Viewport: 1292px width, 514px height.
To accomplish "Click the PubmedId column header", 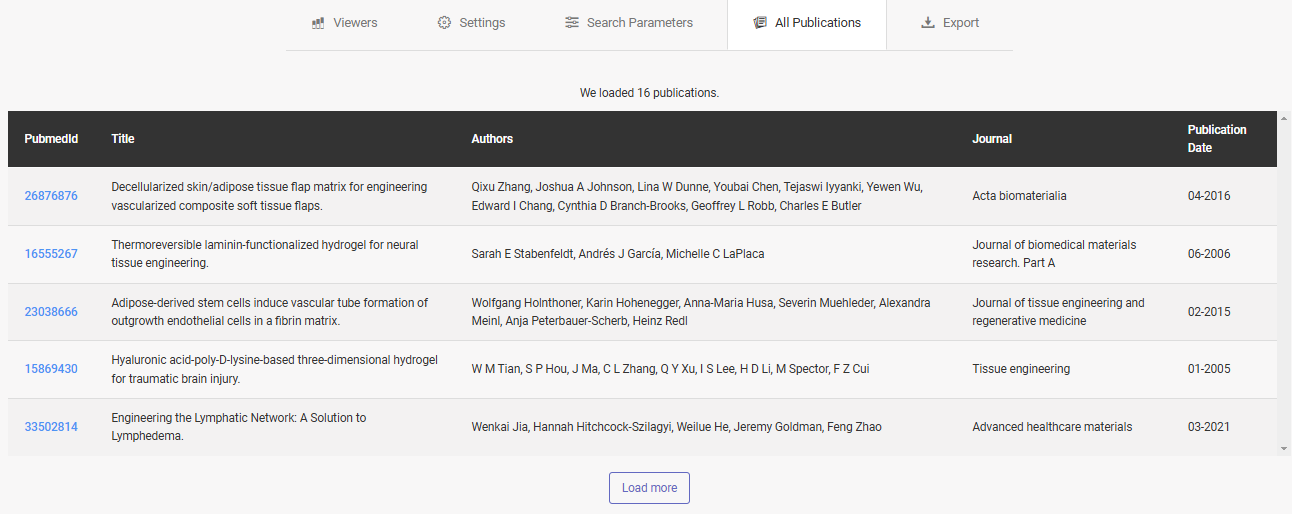I will (x=51, y=139).
